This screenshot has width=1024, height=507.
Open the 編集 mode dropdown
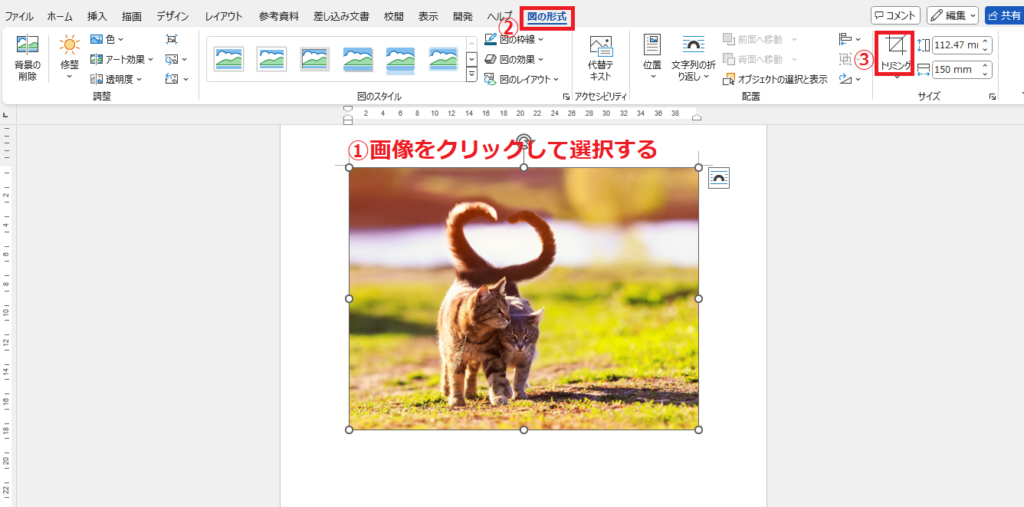tap(952, 16)
